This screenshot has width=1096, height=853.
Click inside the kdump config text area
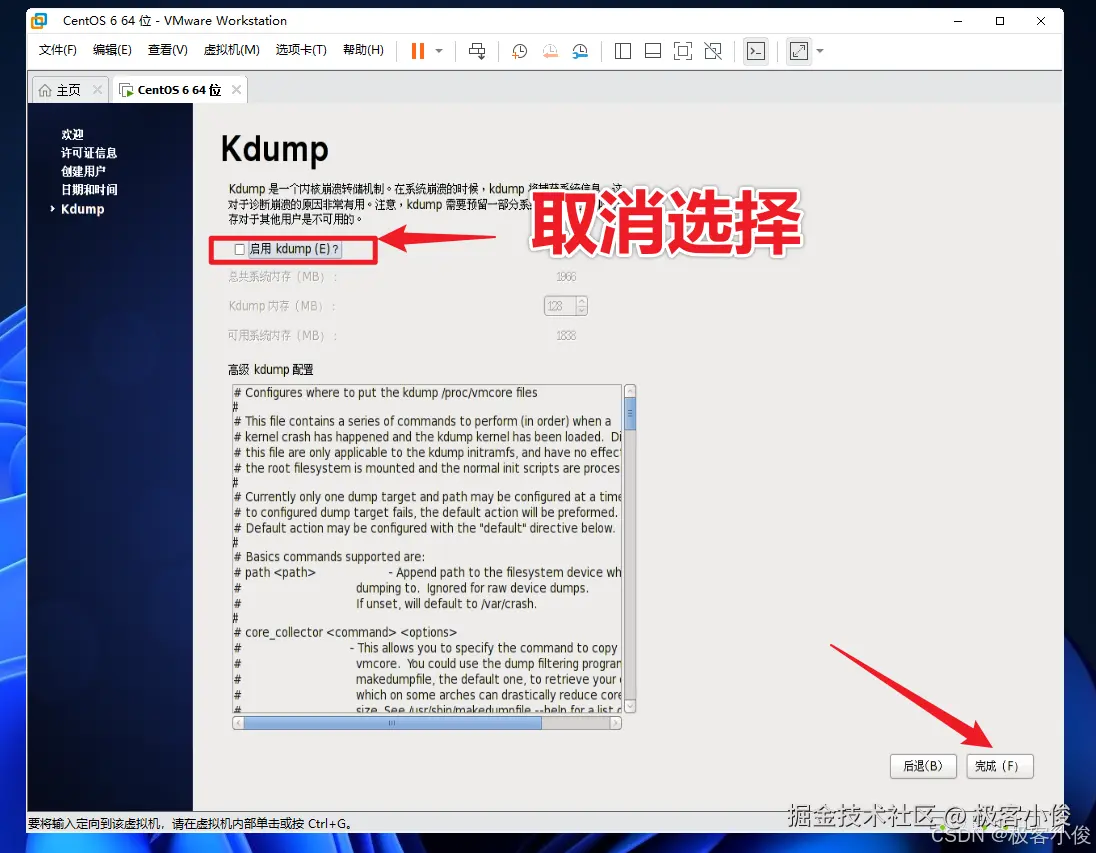tap(426, 547)
